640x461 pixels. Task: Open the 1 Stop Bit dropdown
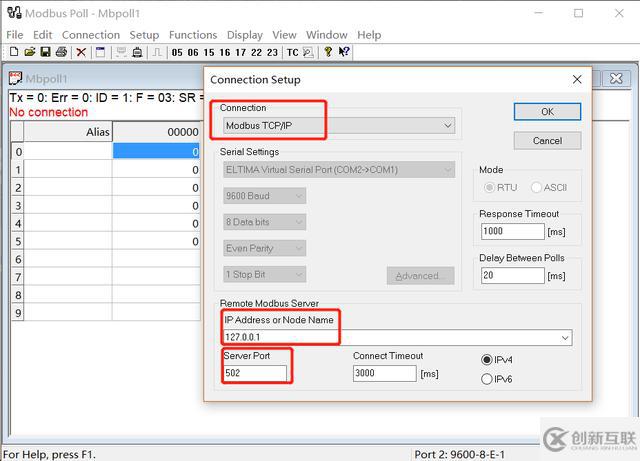point(264,274)
